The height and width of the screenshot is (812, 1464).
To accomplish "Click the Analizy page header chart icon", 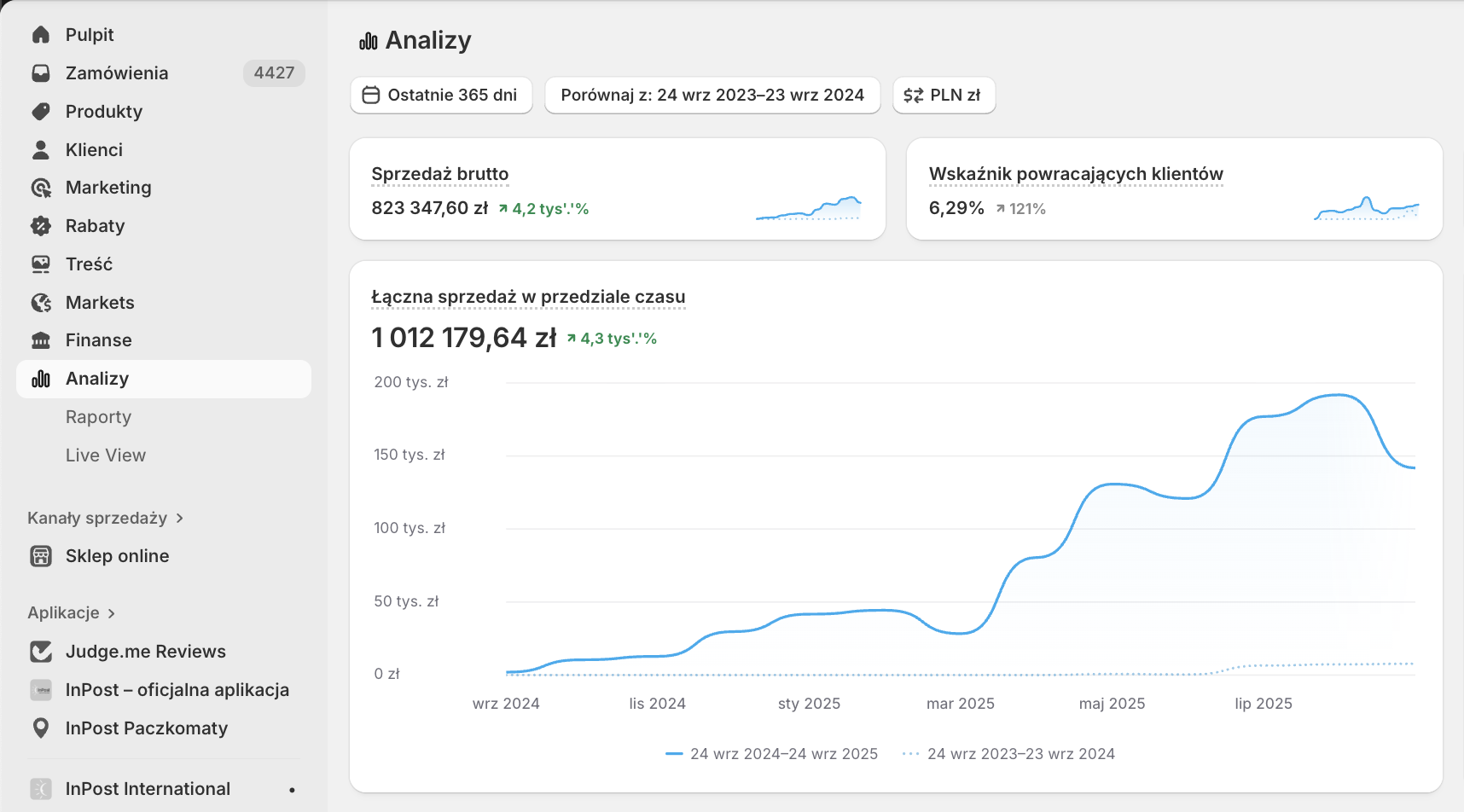I will [x=369, y=41].
